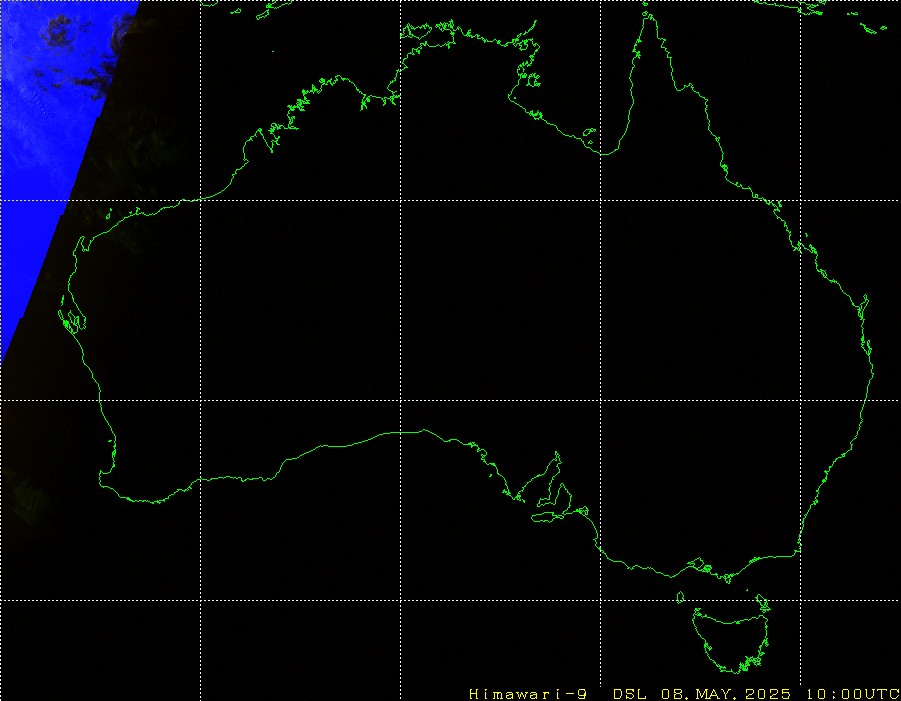Click the Himawari-9 satellite label text

pyautogui.click(x=528, y=694)
